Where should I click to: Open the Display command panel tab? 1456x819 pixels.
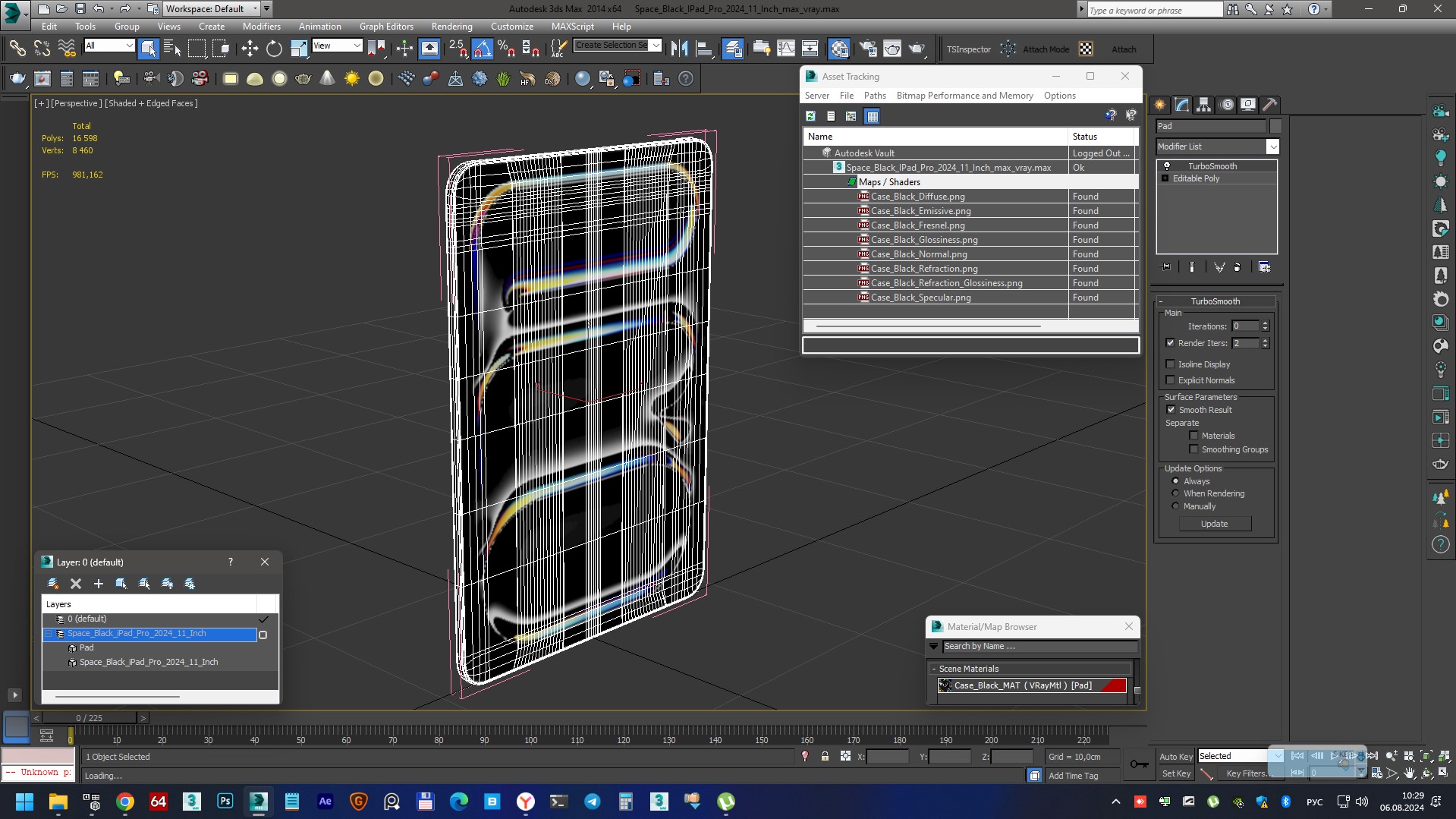[x=1248, y=105]
